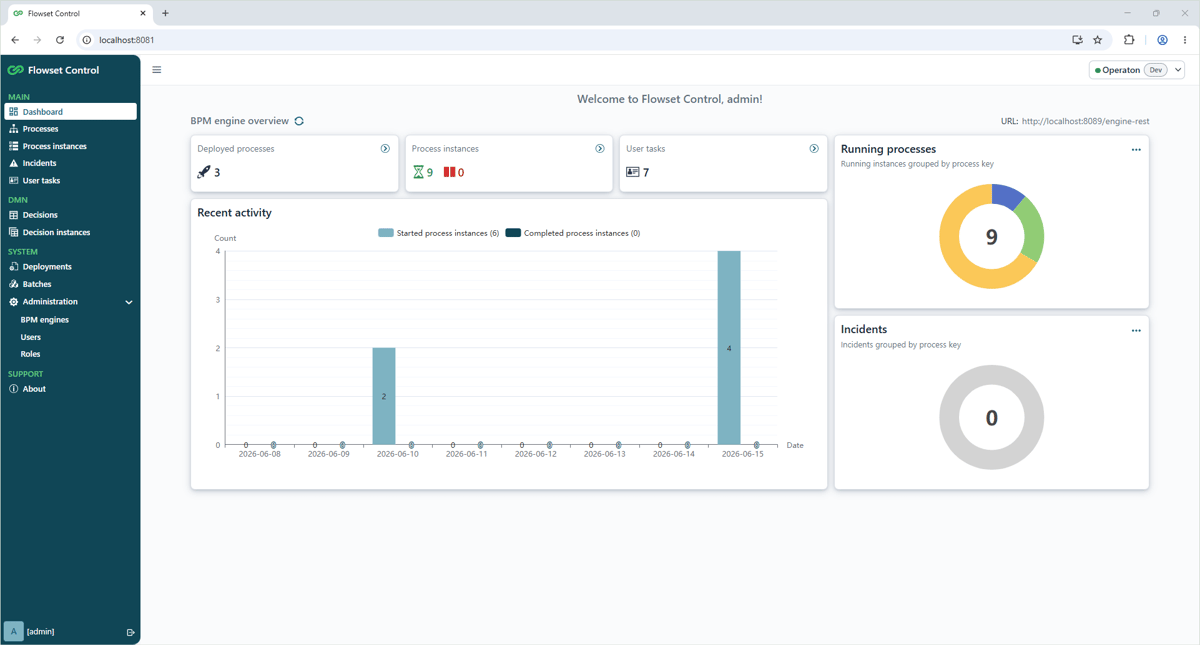
Task: Open Incidents panel three-dot menu
Action: pos(1136,331)
